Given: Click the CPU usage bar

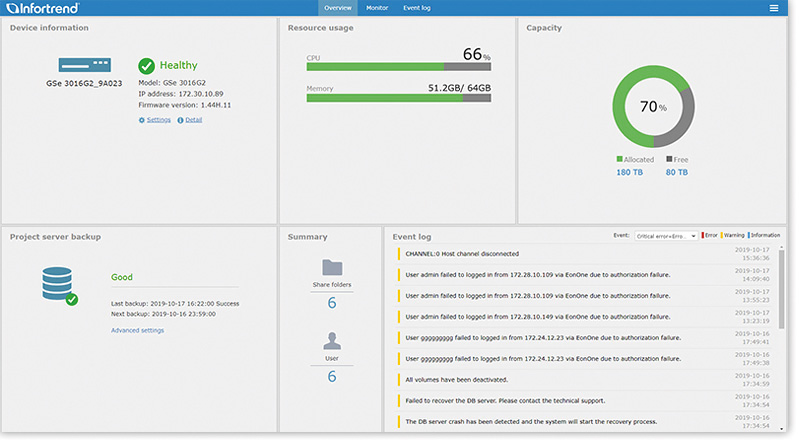Looking at the screenshot, I should [x=398, y=67].
